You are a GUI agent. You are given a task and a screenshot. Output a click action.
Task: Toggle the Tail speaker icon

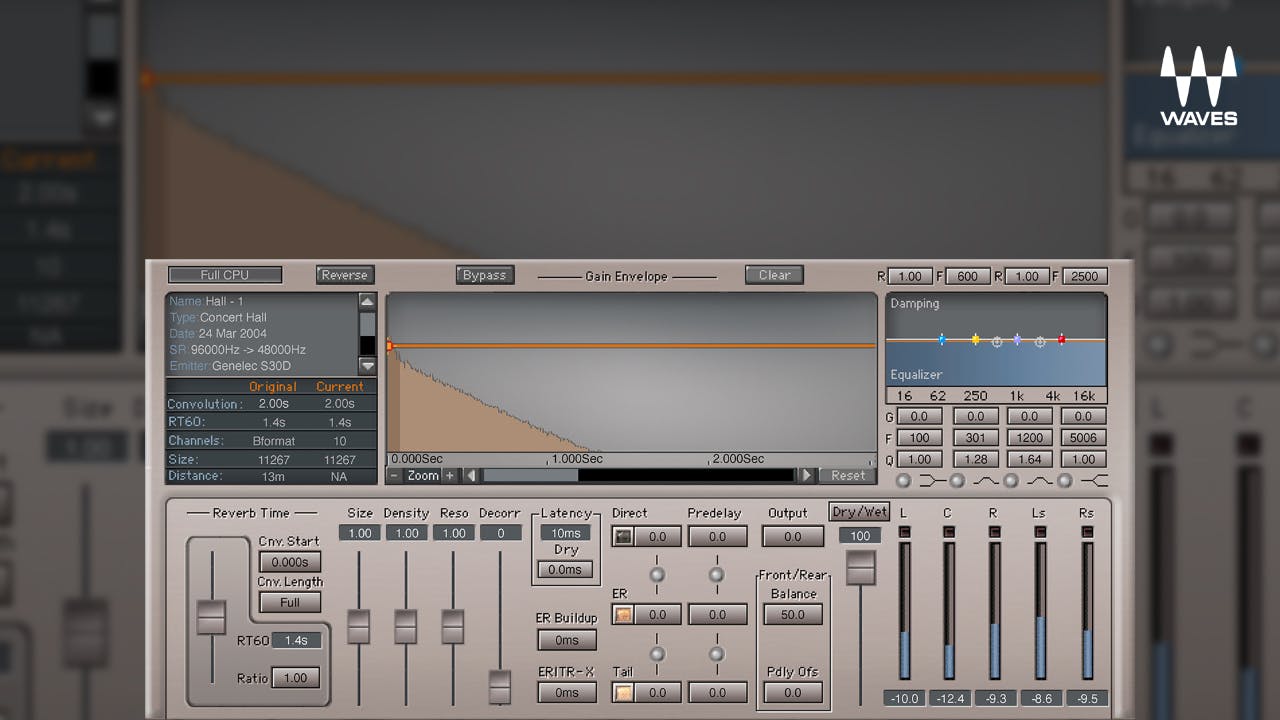click(x=623, y=691)
